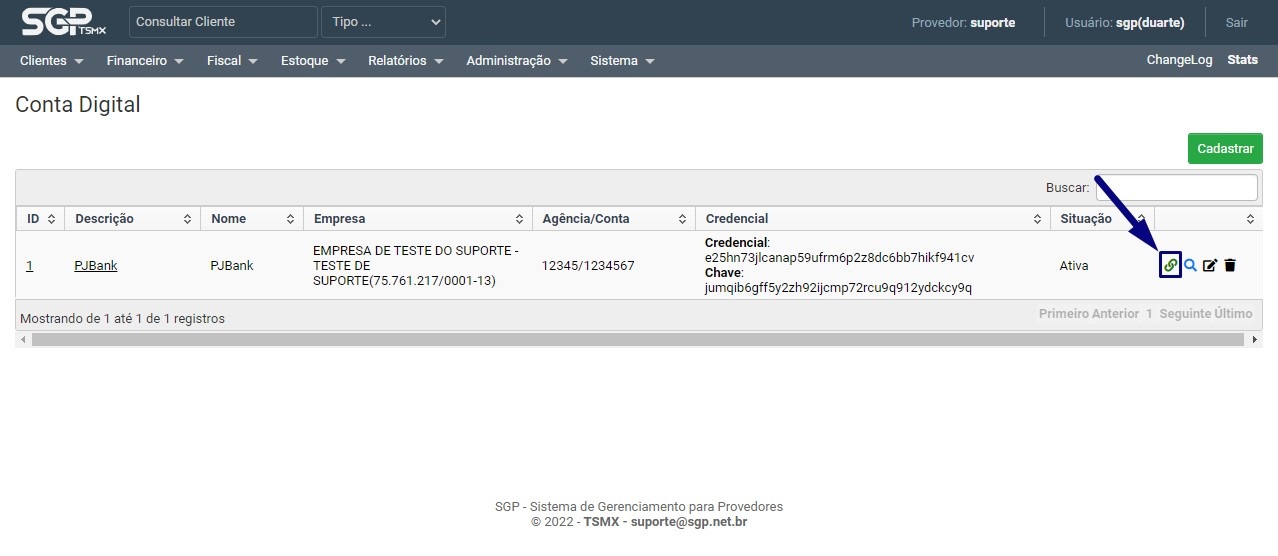
Task: Click the blue magnifier icon in PJBank row
Action: point(1190,265)
